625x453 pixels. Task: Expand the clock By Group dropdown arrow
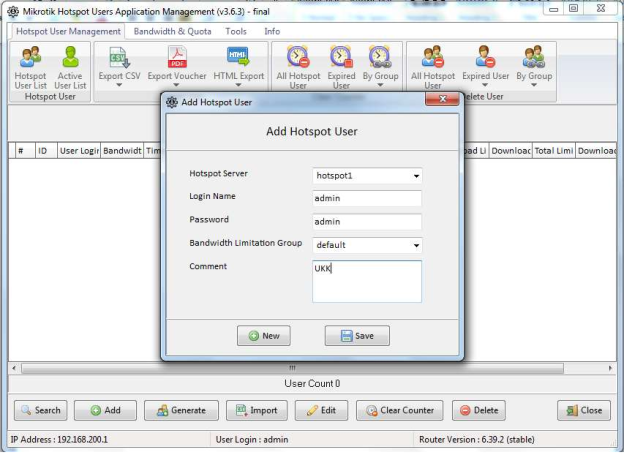coord(380,85)
